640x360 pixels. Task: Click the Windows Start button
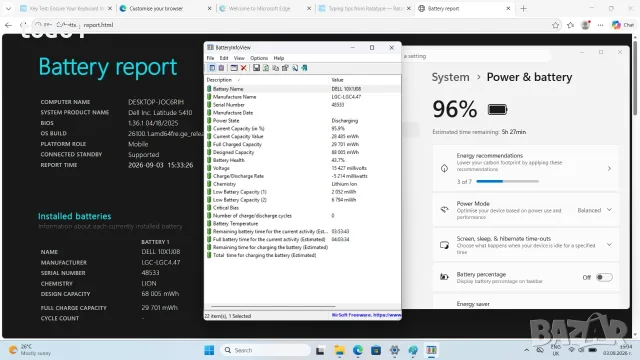pos(209,350)
